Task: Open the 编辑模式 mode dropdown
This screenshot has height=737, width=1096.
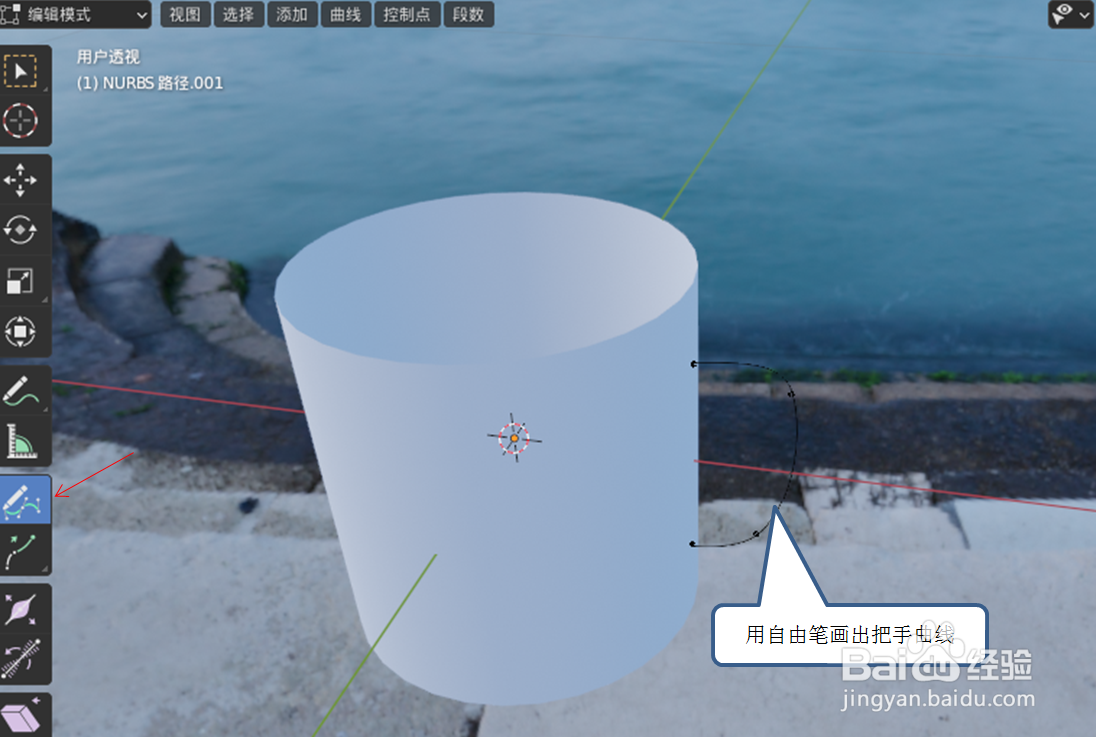Action: pos(77,15)
